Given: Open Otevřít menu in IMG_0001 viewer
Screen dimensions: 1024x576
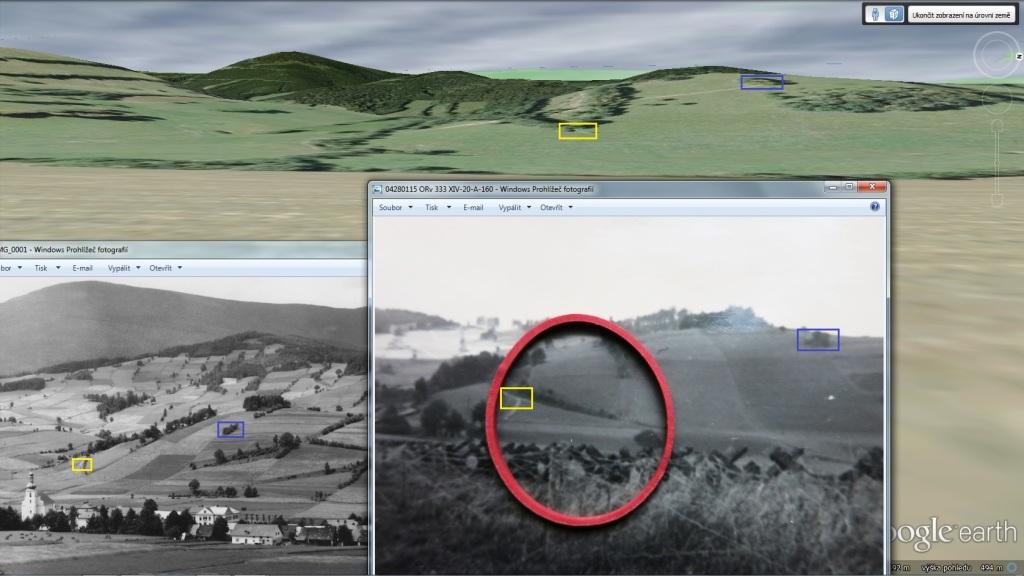Looking at the screenshot, I should pos(164,268).
